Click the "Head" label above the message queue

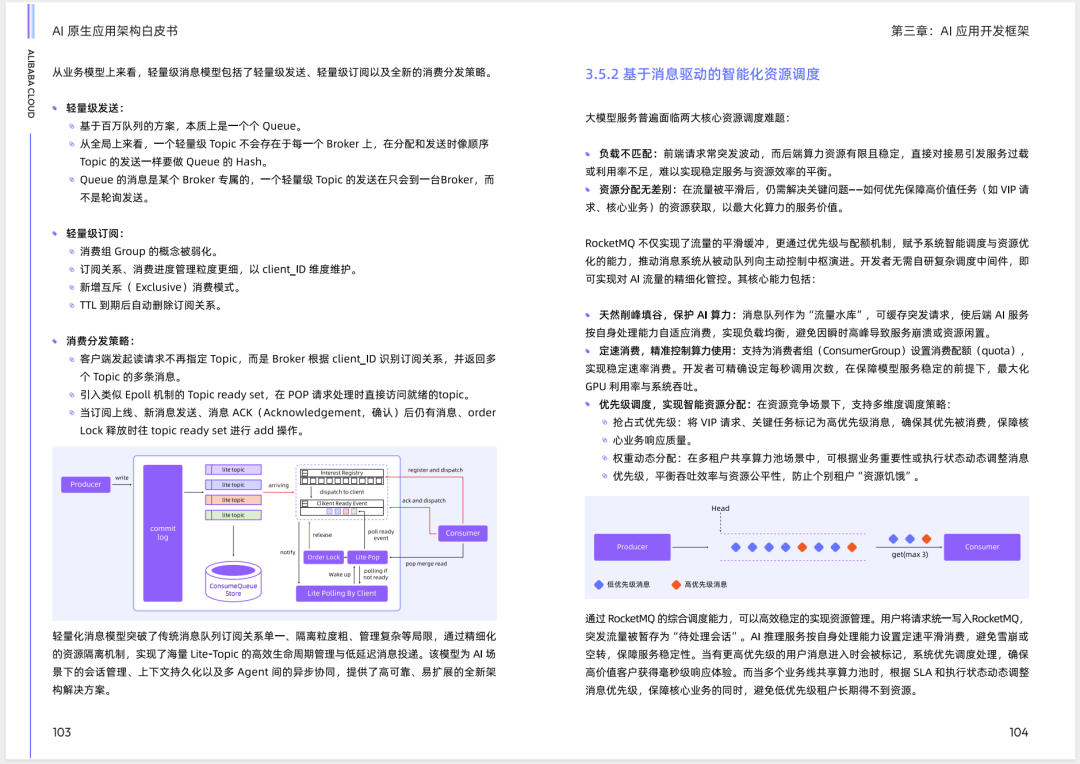[x=720, y=508]
